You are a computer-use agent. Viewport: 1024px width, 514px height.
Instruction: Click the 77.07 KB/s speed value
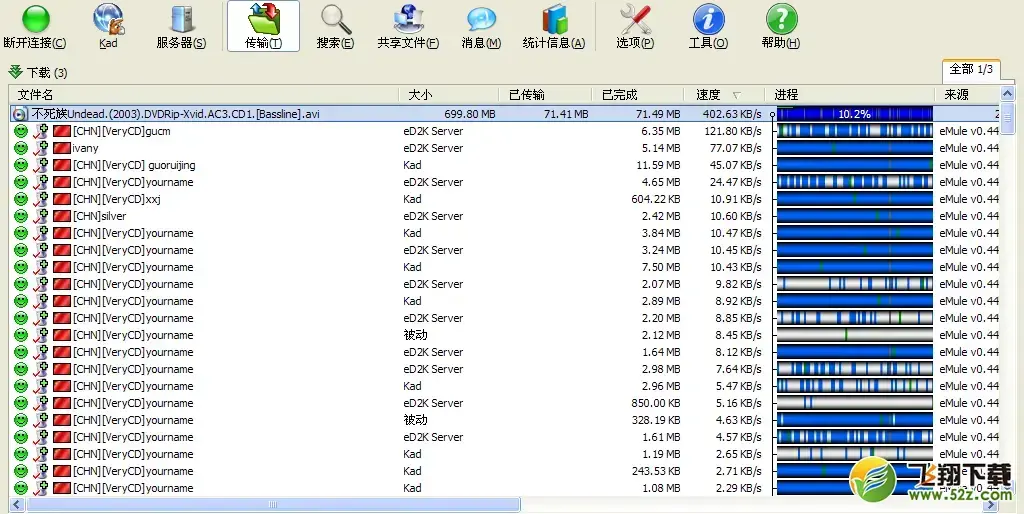[x=735, y=148]
